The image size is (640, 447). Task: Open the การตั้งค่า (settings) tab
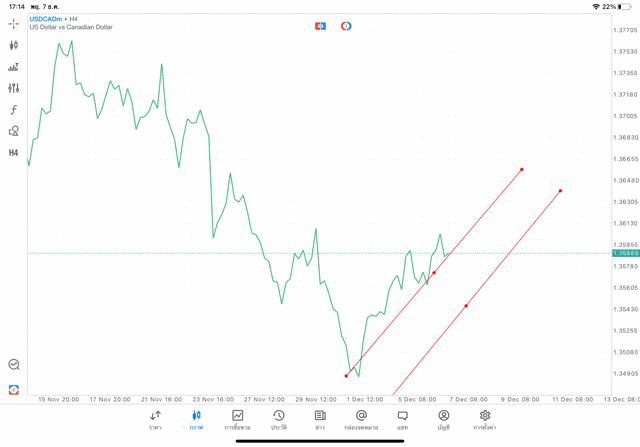(x=485, y=419)
